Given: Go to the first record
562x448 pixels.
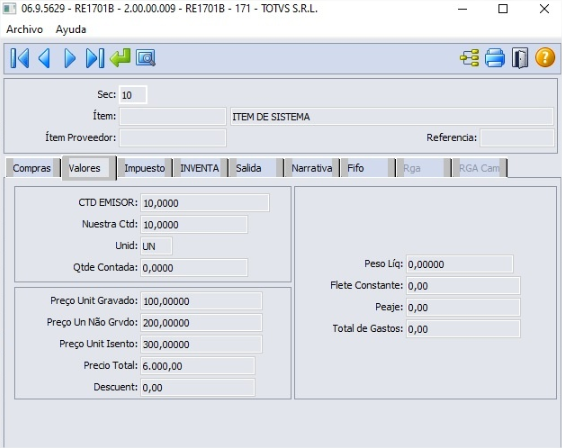Looking at the screenshot, I should pos(20,58).
